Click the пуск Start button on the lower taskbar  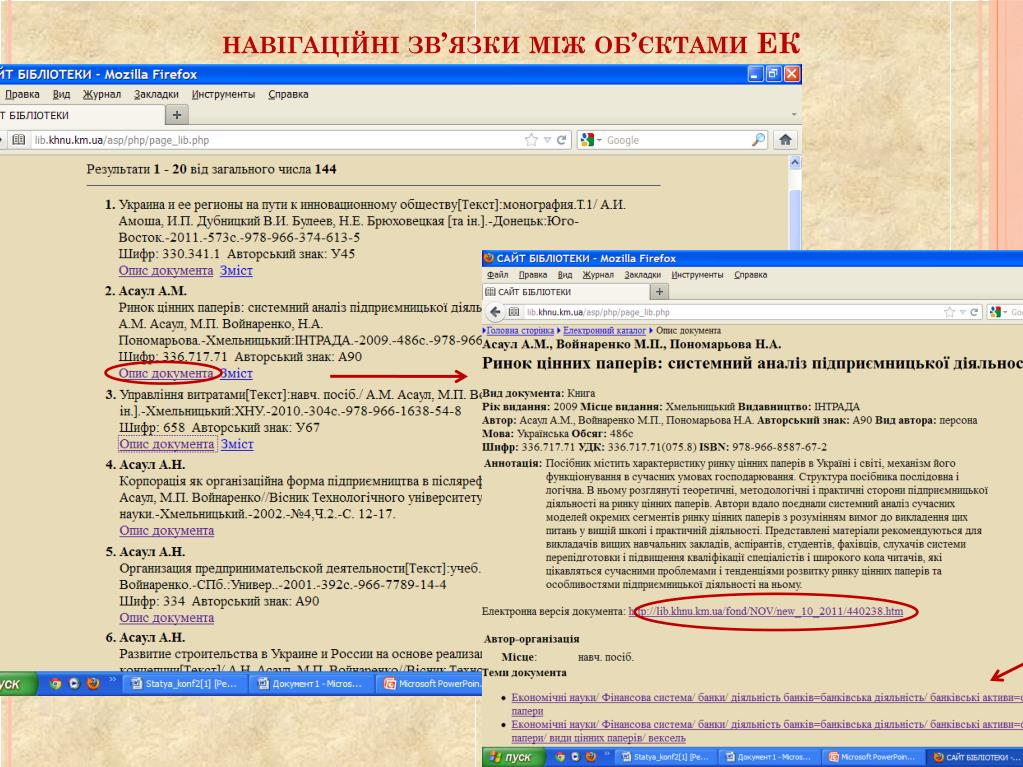513,757
